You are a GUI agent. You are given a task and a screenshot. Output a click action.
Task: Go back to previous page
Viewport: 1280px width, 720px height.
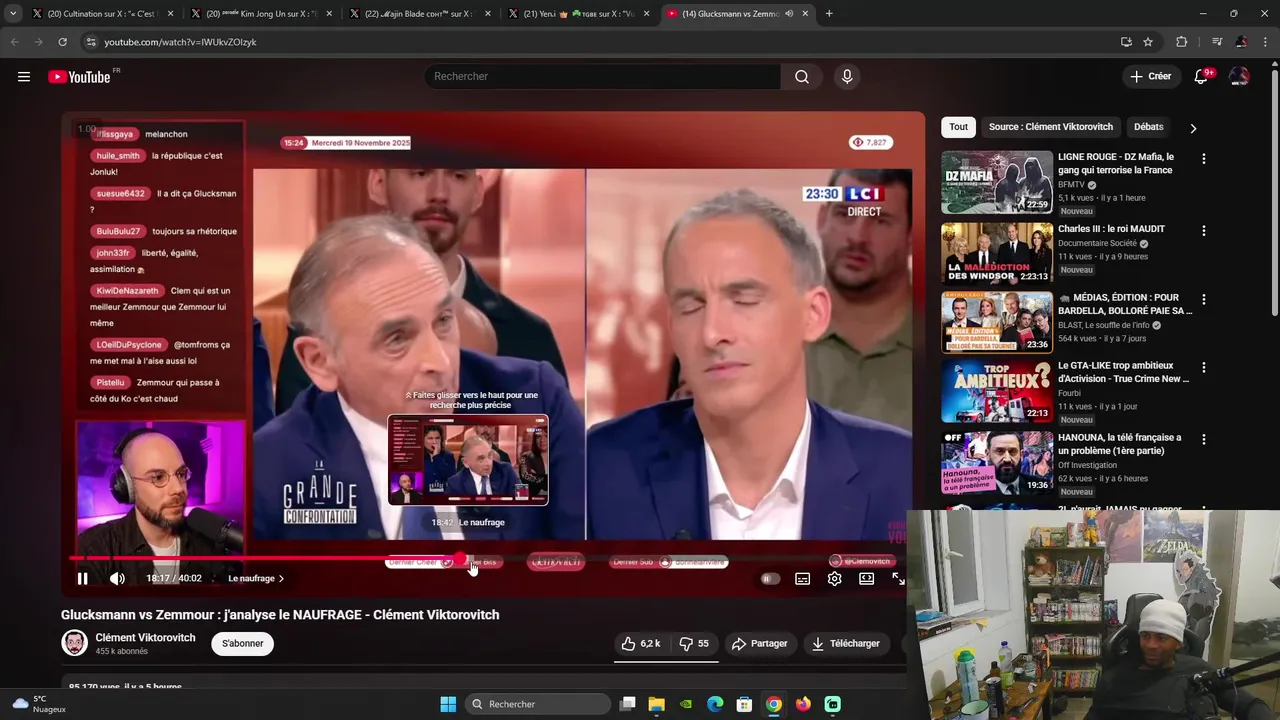[x=14, y=42]
